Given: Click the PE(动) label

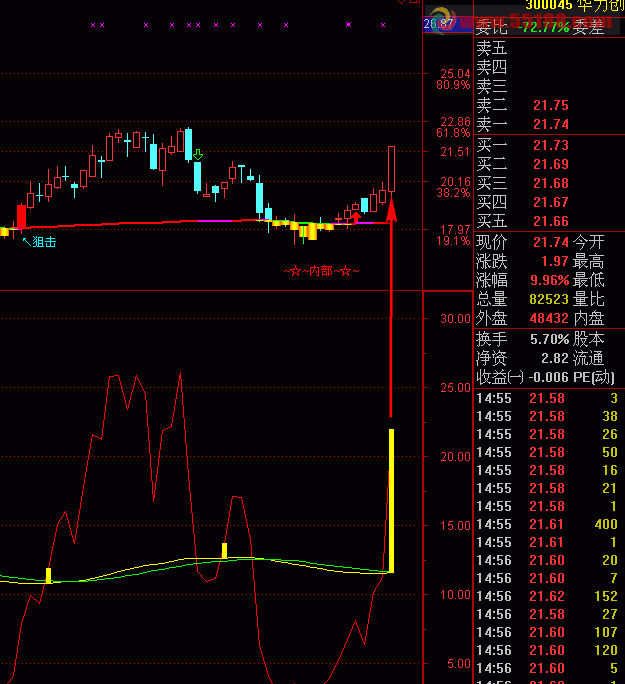Looking at the screenshot, I should (x=594, y=377).
